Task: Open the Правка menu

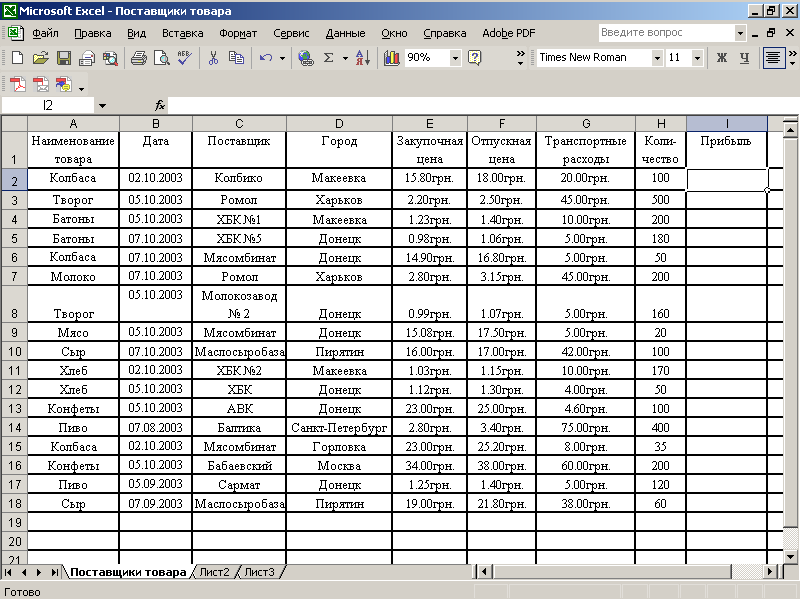Action: [92, 33]
